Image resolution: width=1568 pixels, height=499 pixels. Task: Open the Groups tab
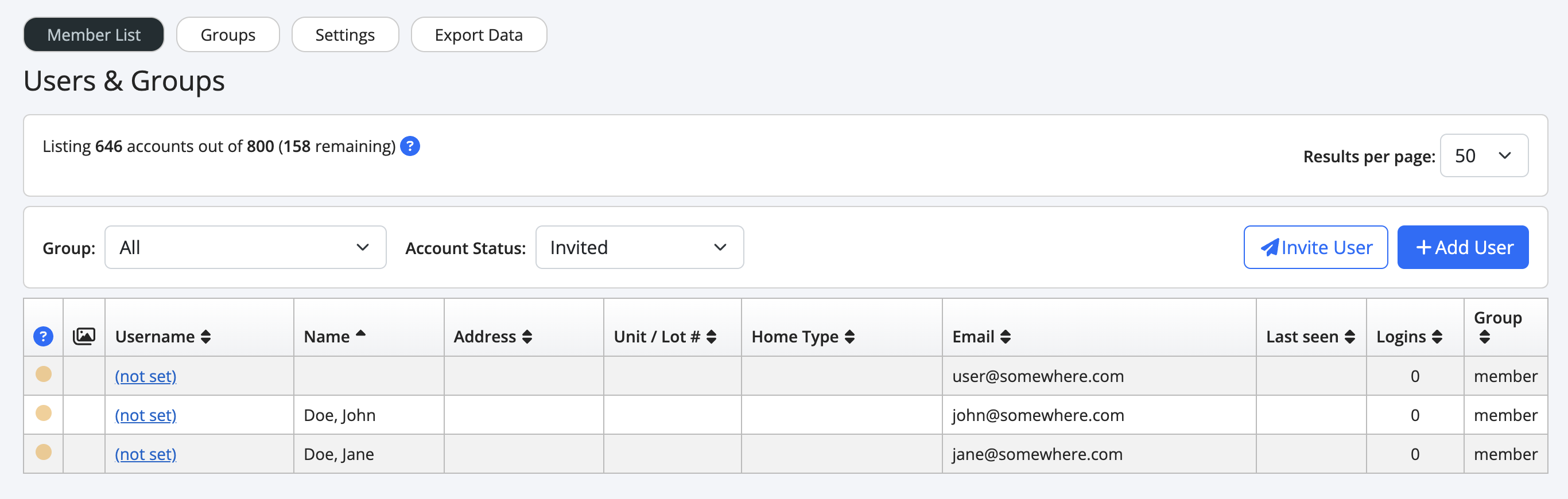[x=228, y=34]
